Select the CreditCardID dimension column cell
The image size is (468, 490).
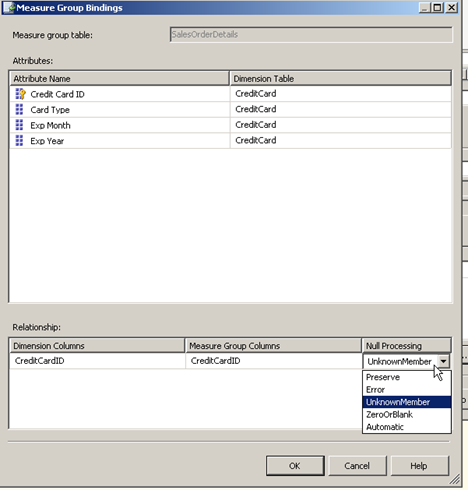pyautogui.click(x=97, y=361)
